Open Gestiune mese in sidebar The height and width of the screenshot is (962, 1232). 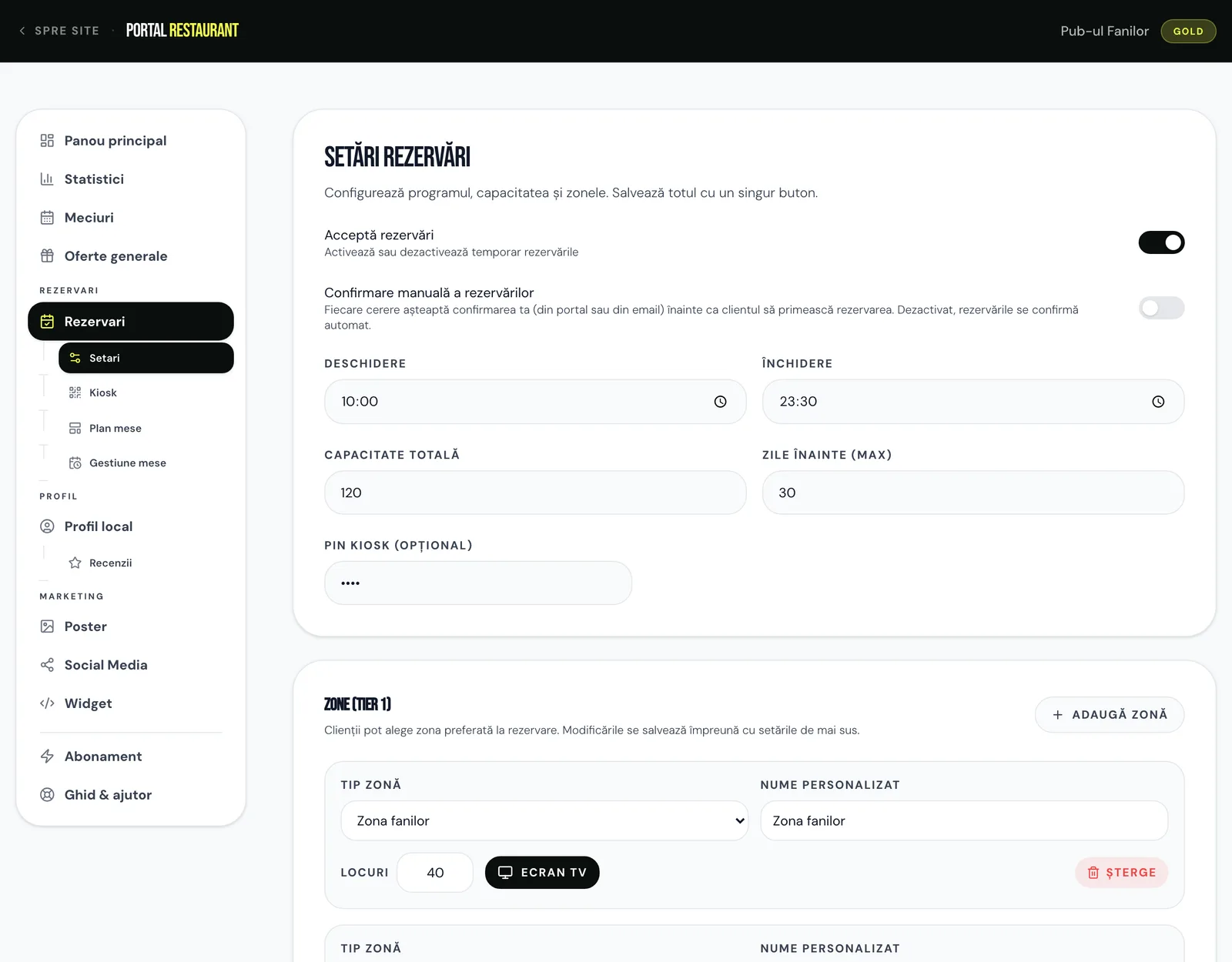(146, 463)
